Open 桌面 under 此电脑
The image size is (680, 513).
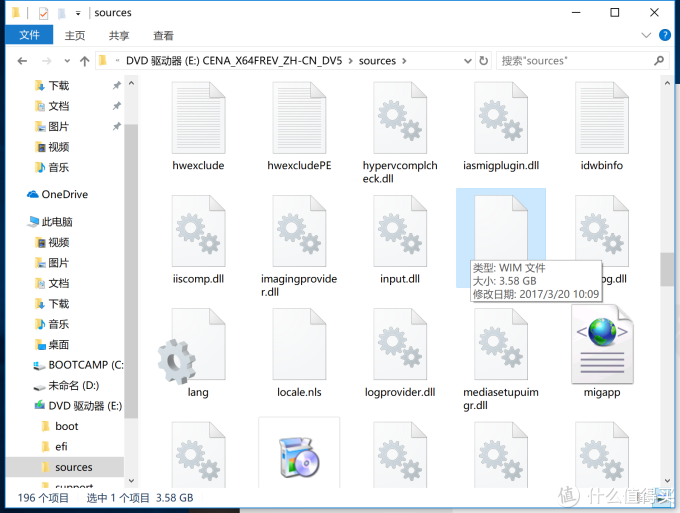[x=52, y=345]
